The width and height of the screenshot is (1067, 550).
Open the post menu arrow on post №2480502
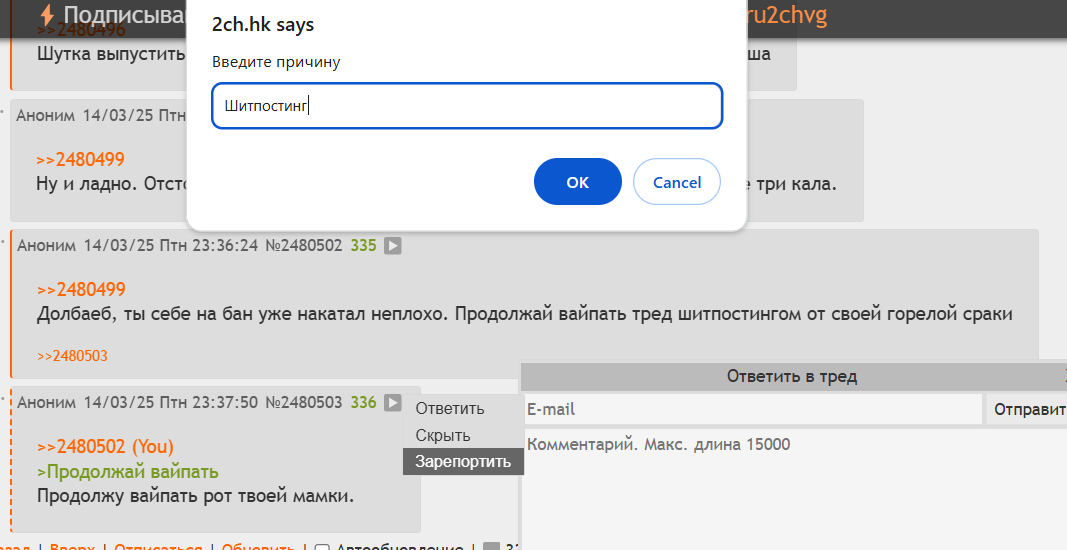(393, 246)
